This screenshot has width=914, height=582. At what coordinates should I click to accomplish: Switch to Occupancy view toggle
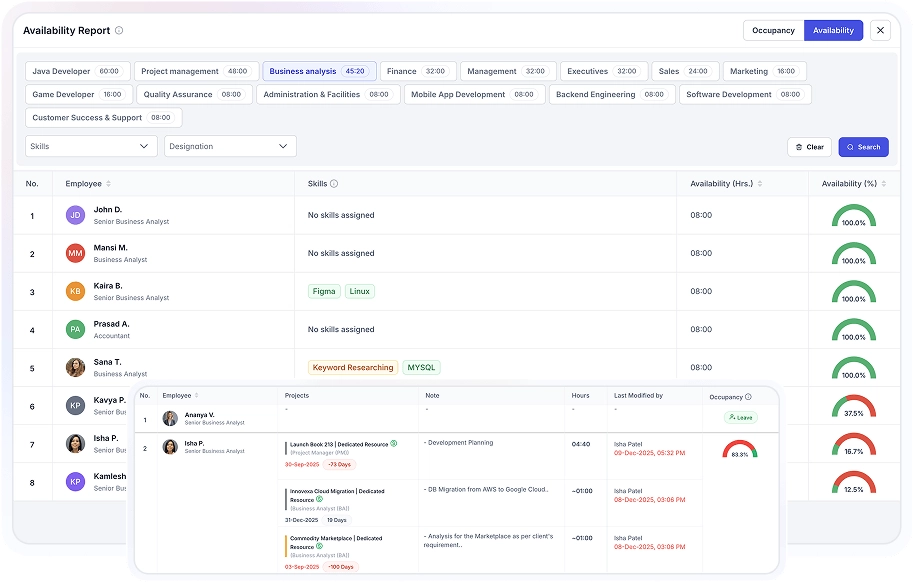pyautogui.click(x=773, y=30)
